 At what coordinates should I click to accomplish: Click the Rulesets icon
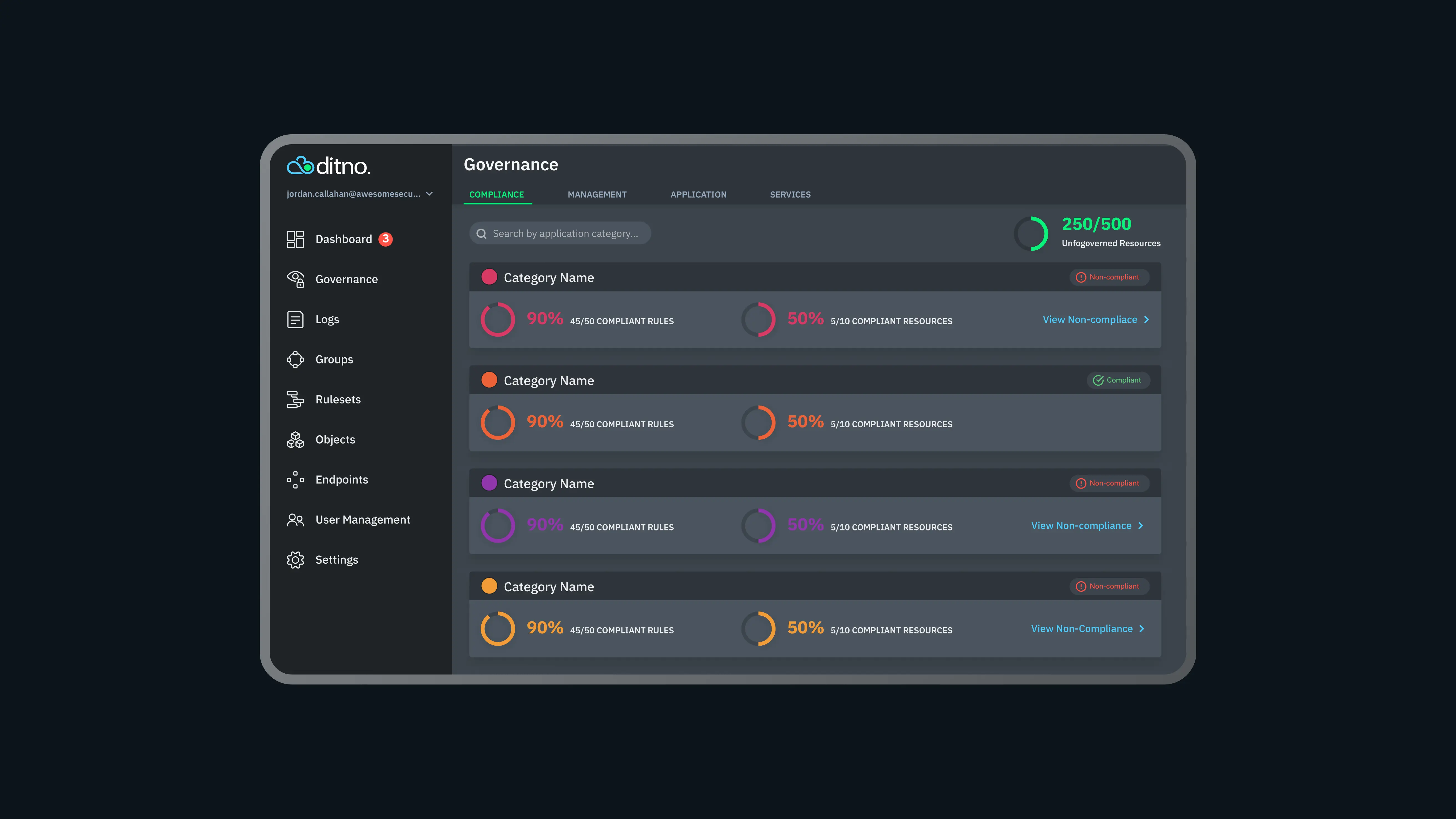coord(295,400)
